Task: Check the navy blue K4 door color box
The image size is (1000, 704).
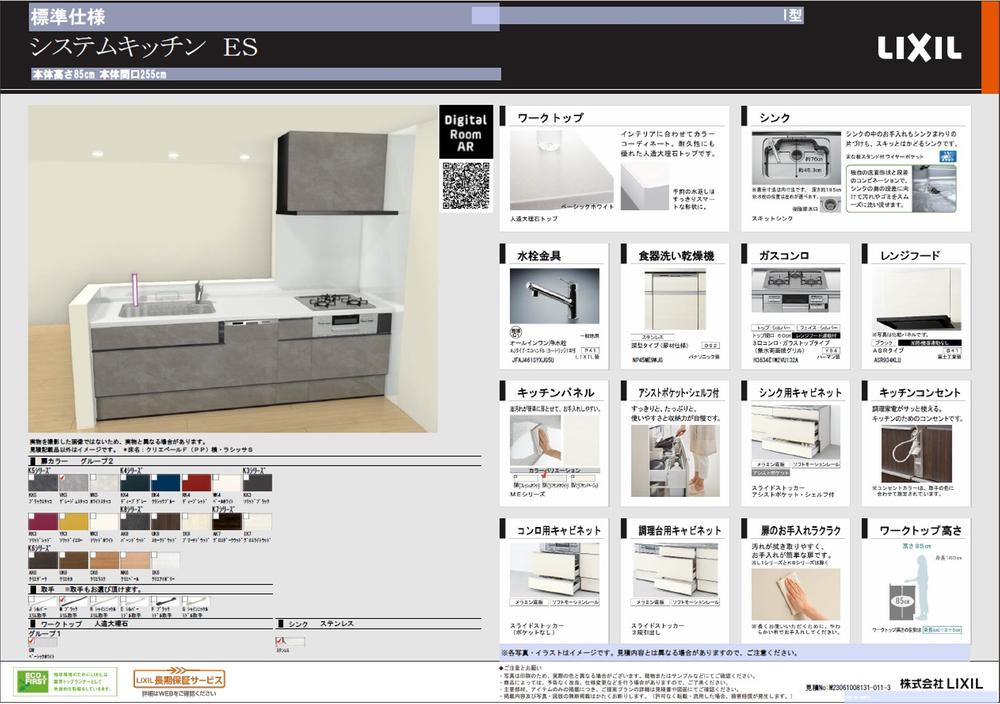Action: coord(154,477)
